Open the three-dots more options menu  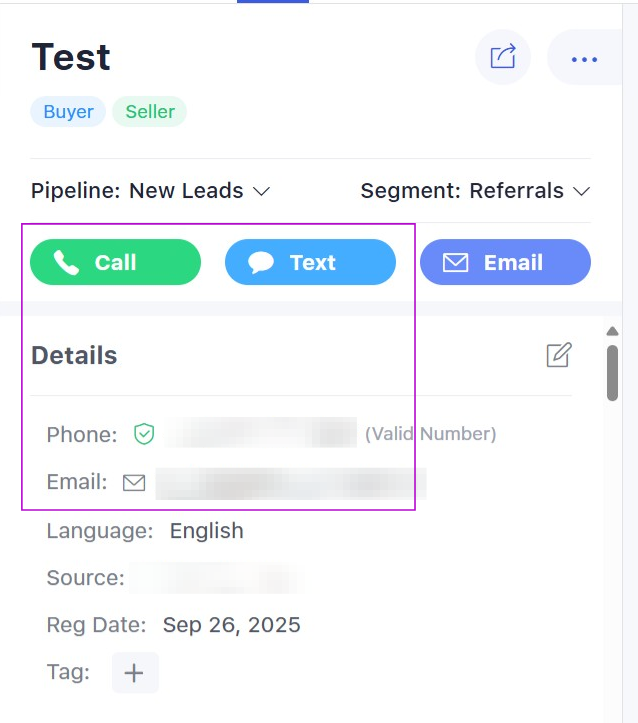(584, 59)
